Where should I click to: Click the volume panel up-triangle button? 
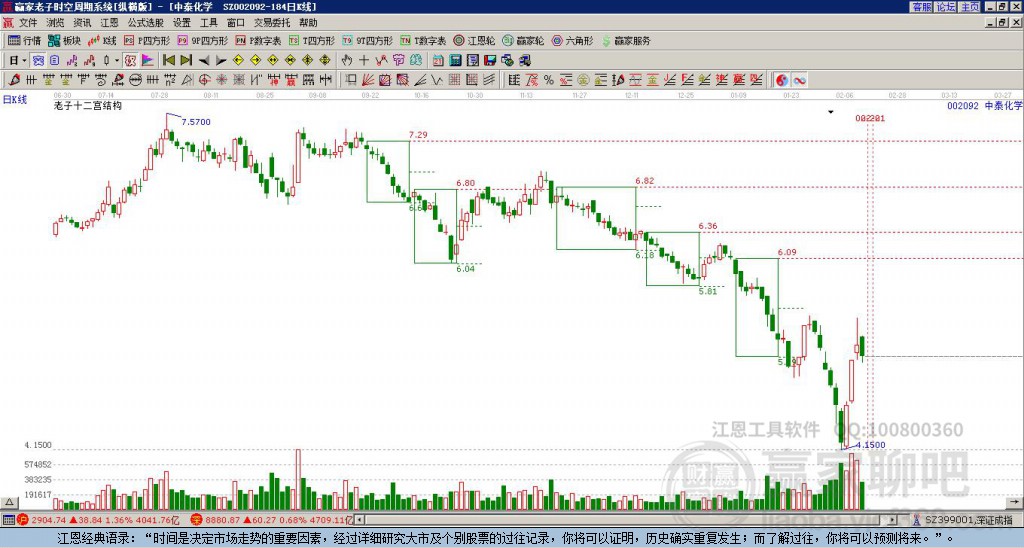tap(9, 502)
